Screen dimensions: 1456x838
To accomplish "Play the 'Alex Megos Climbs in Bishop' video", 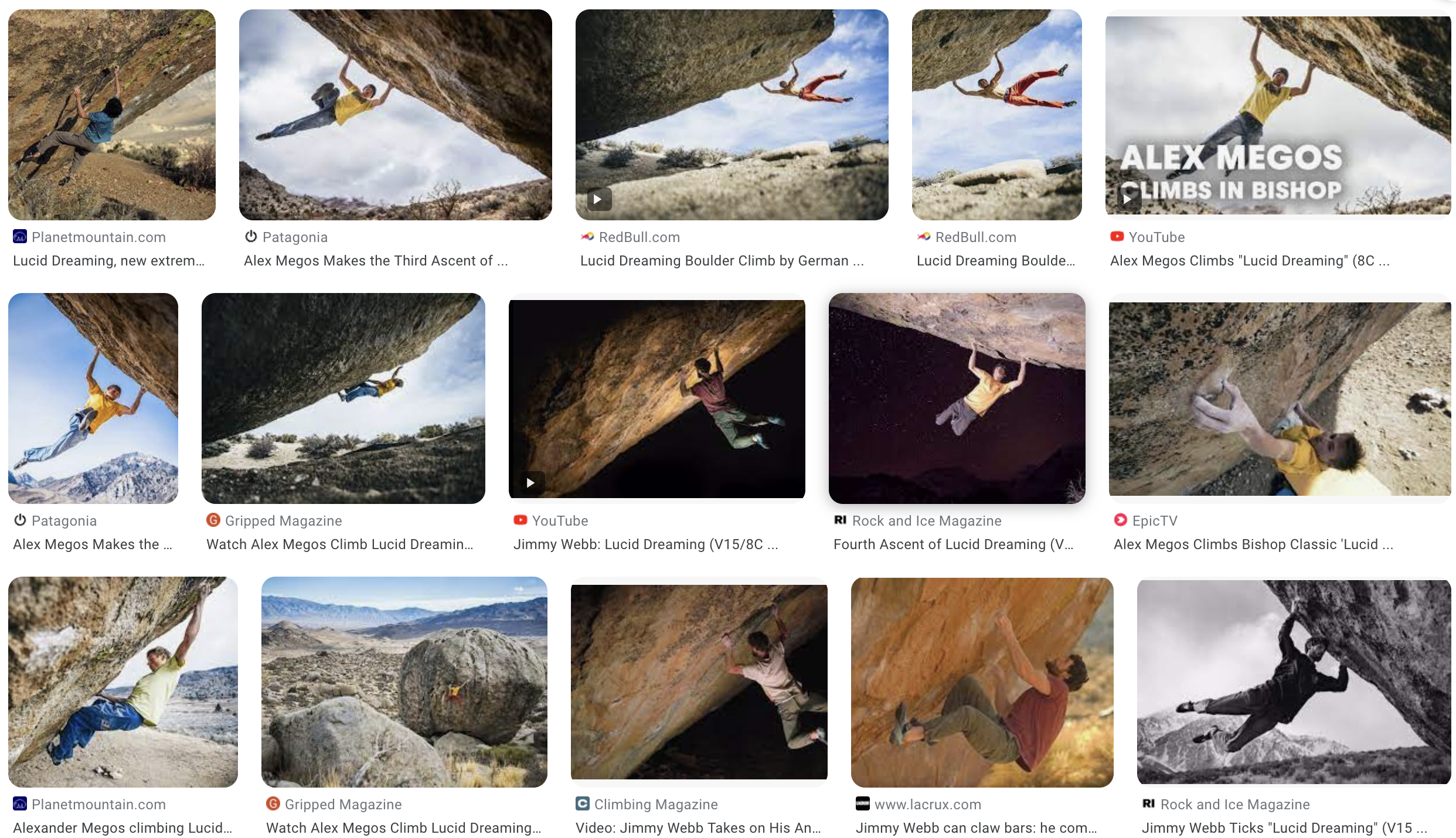I will [x=1128, y=199].
